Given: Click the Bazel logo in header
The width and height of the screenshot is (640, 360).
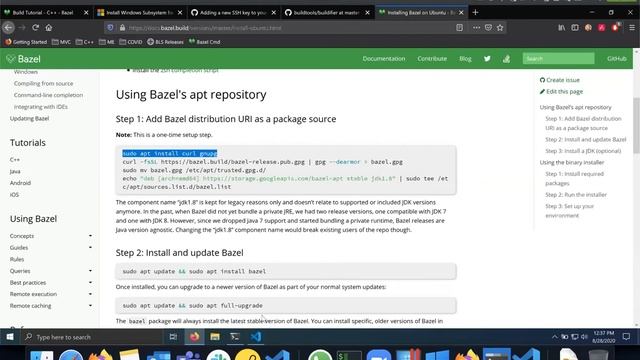Looking at the screenshot, I should (x=23, y=59).
